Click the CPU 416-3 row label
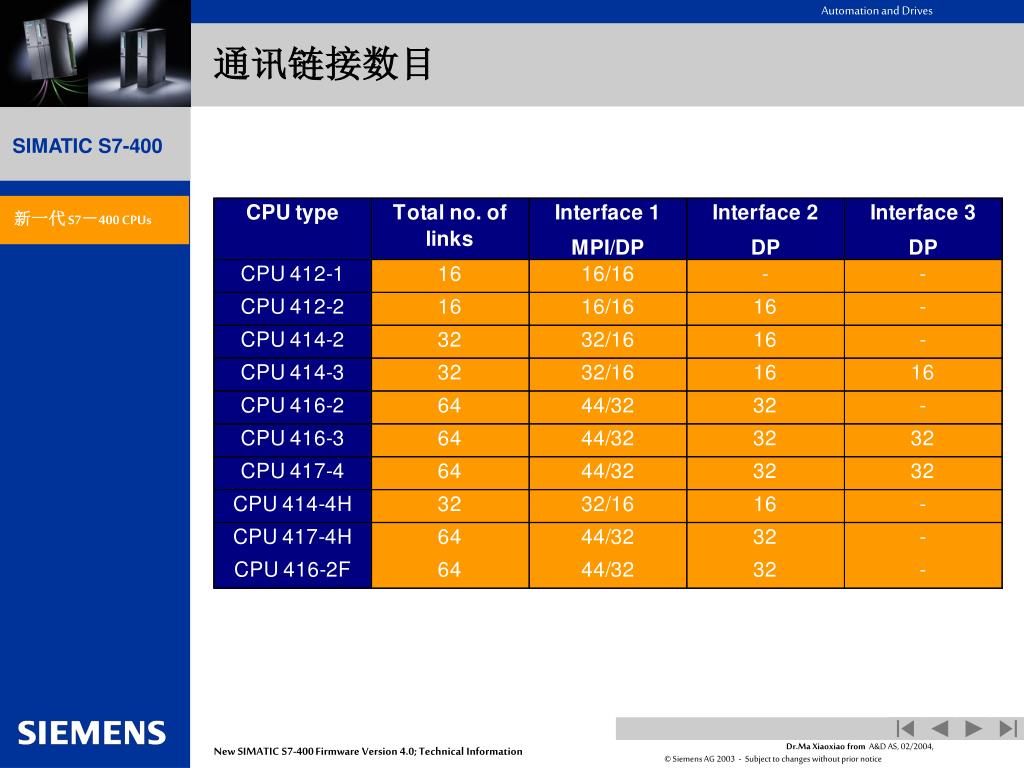This screenshot has height=768, width=1024. (293, 438)
